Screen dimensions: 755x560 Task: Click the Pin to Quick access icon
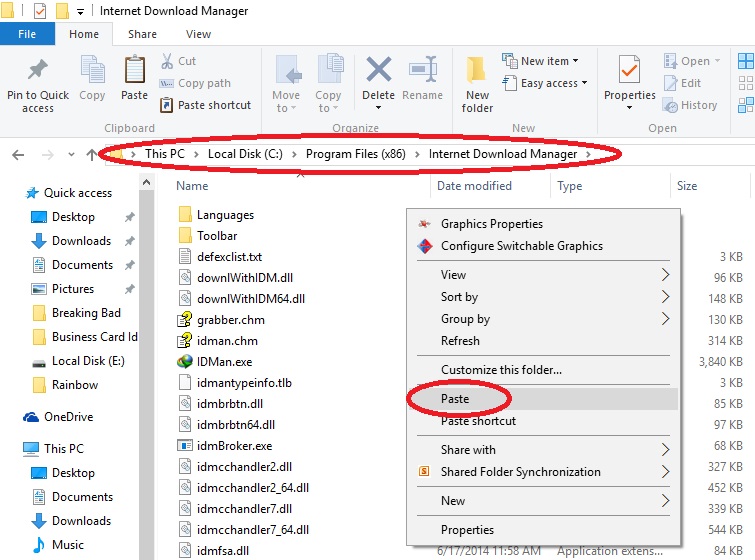coord(38,70)
